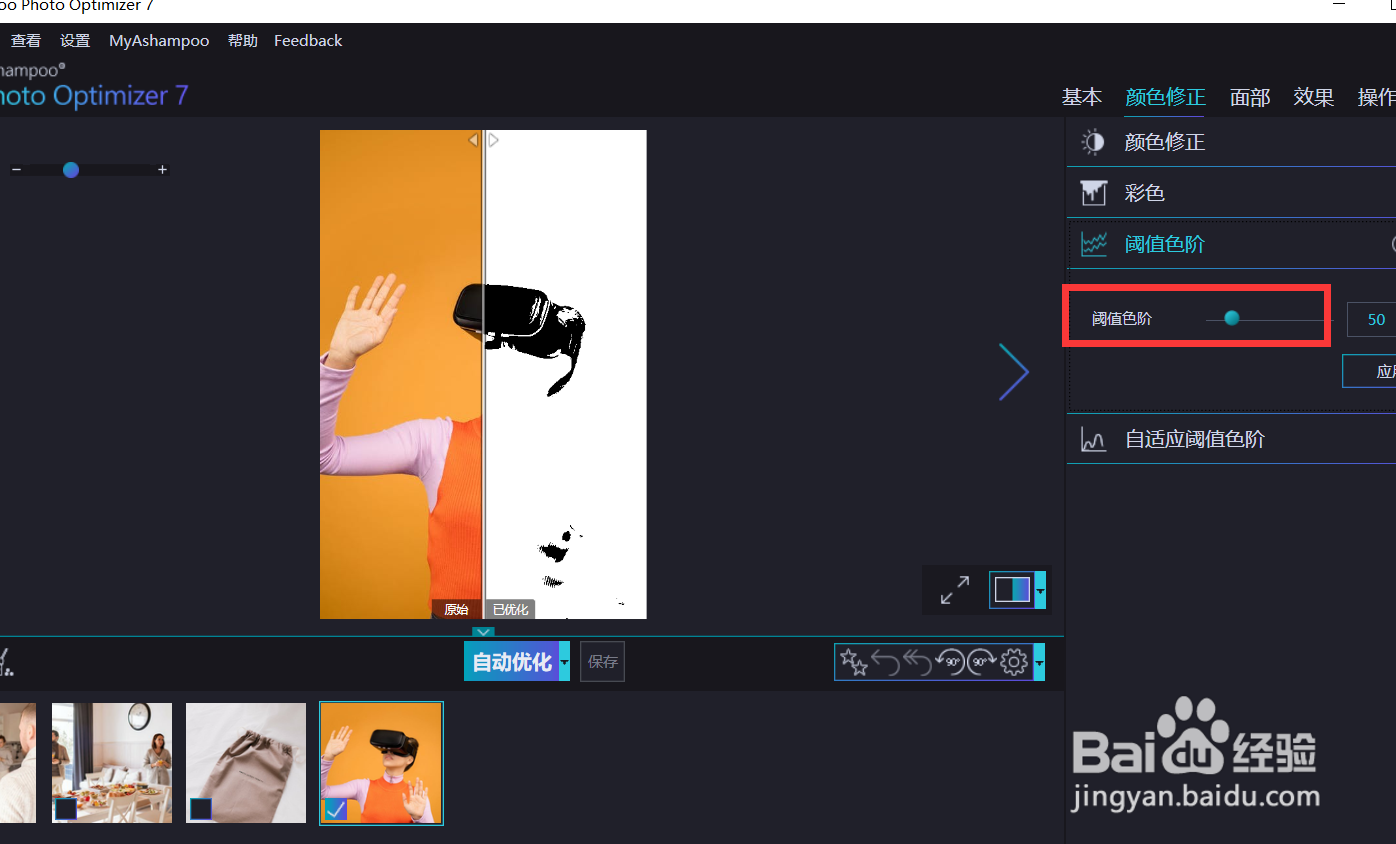Screen dimensions: 1396x844
Task: Click the threshold value field showing 50
Action: [x=1371, y=319]
